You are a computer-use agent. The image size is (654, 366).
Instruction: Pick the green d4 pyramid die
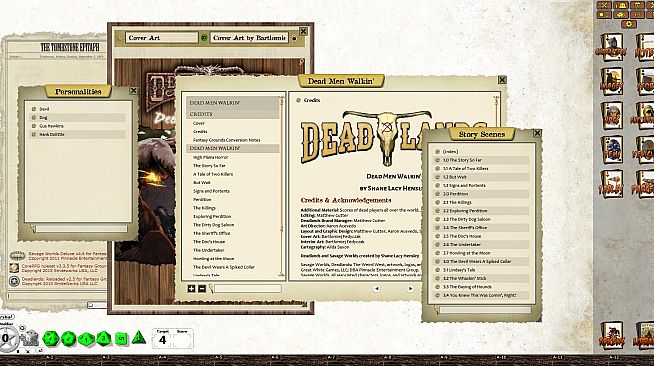point(138,337)
